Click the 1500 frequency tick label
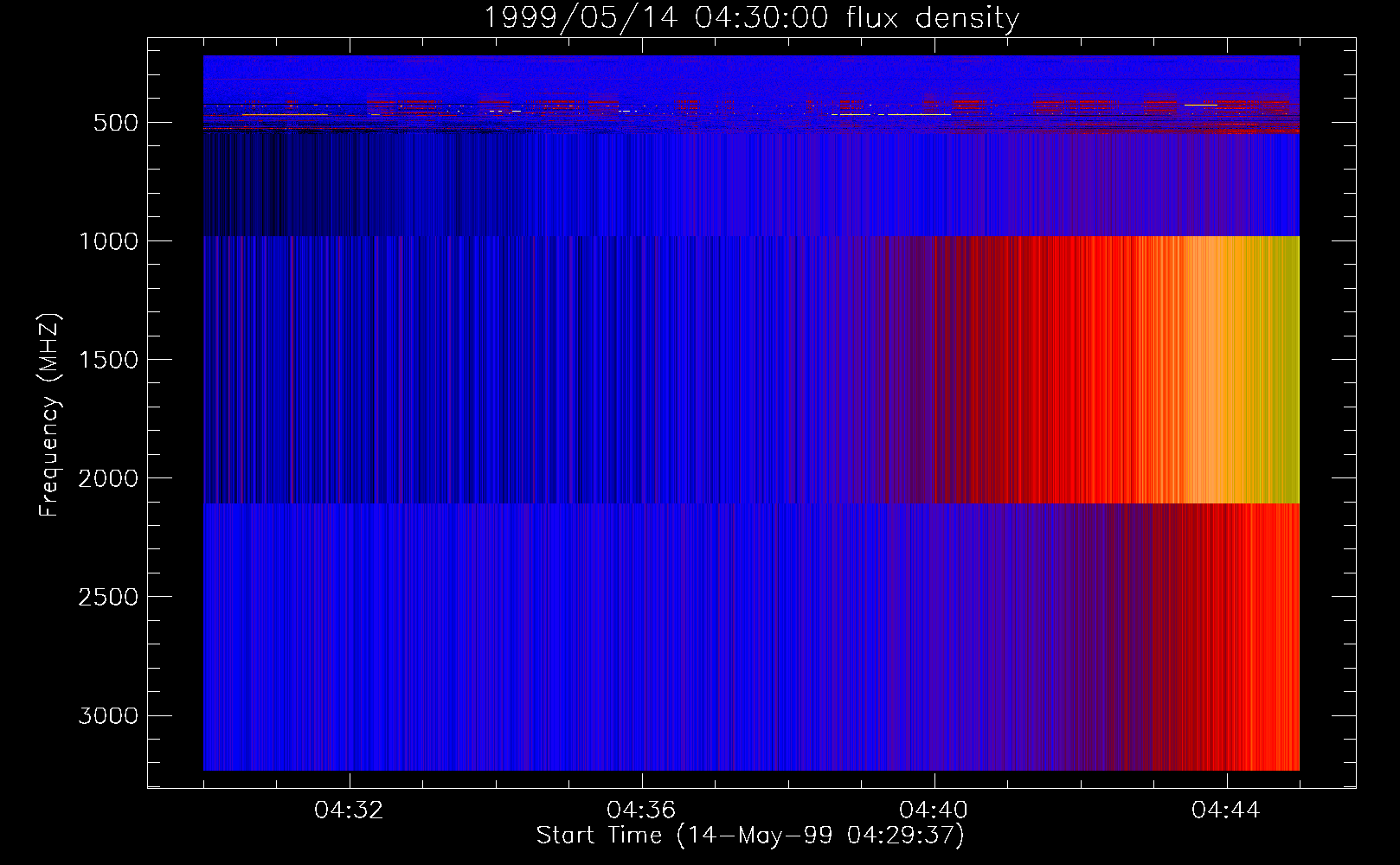 108,360
